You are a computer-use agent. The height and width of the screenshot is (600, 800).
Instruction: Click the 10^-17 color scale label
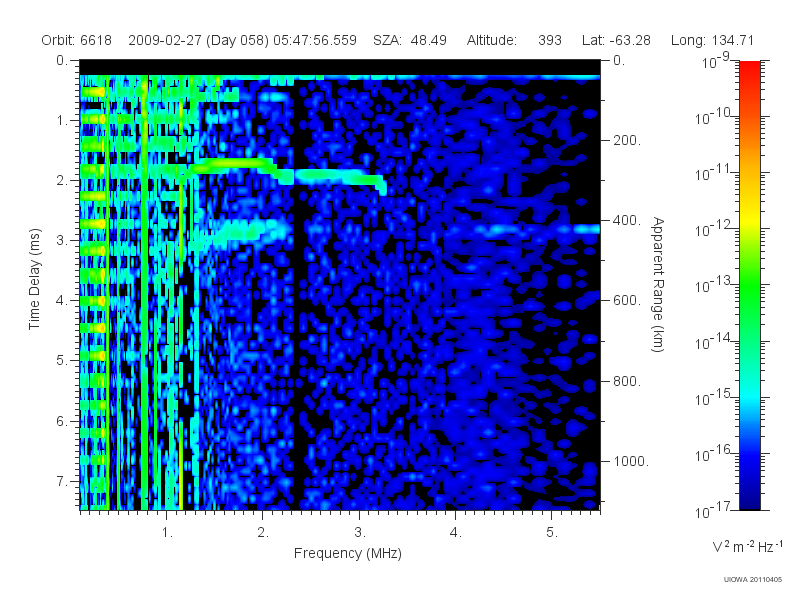pyautogui.click(x=713, y=509)
